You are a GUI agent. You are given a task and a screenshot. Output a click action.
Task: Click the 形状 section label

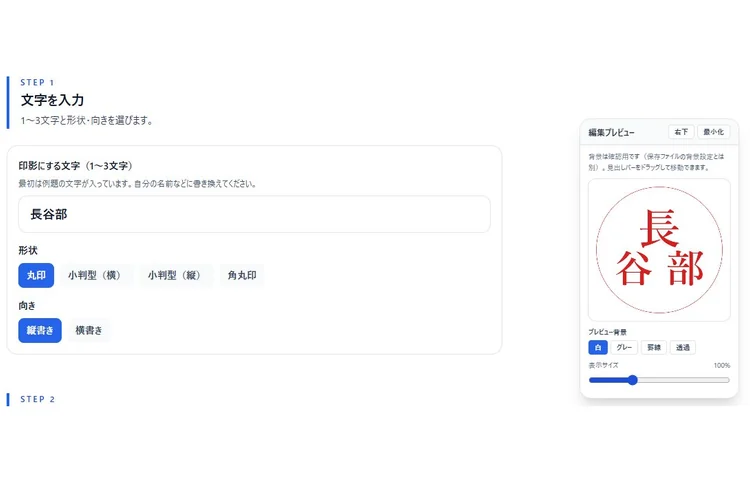pyautogui.click(x=28, y=251)
